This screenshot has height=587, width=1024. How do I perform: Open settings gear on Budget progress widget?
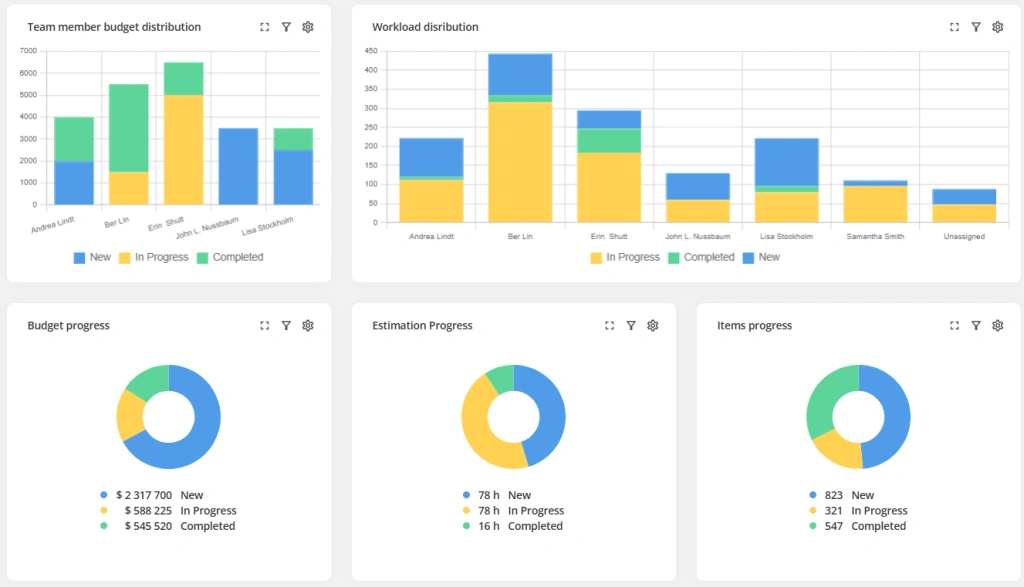click(308, 325)
